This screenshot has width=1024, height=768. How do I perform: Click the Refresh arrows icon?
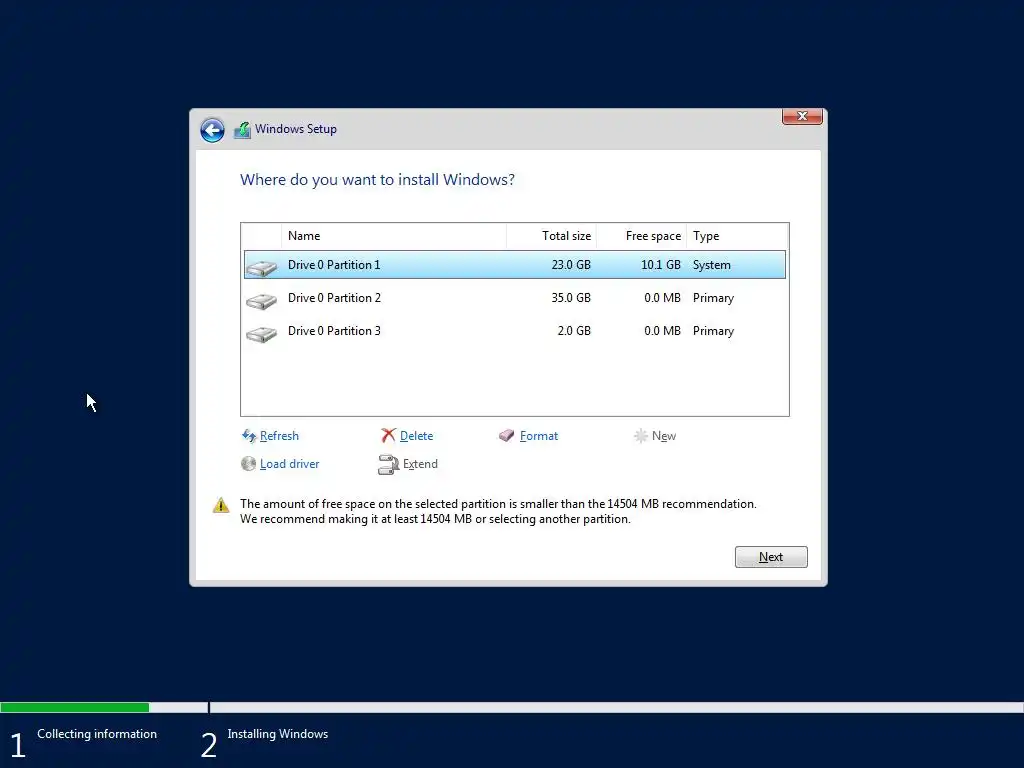point(249,436)
